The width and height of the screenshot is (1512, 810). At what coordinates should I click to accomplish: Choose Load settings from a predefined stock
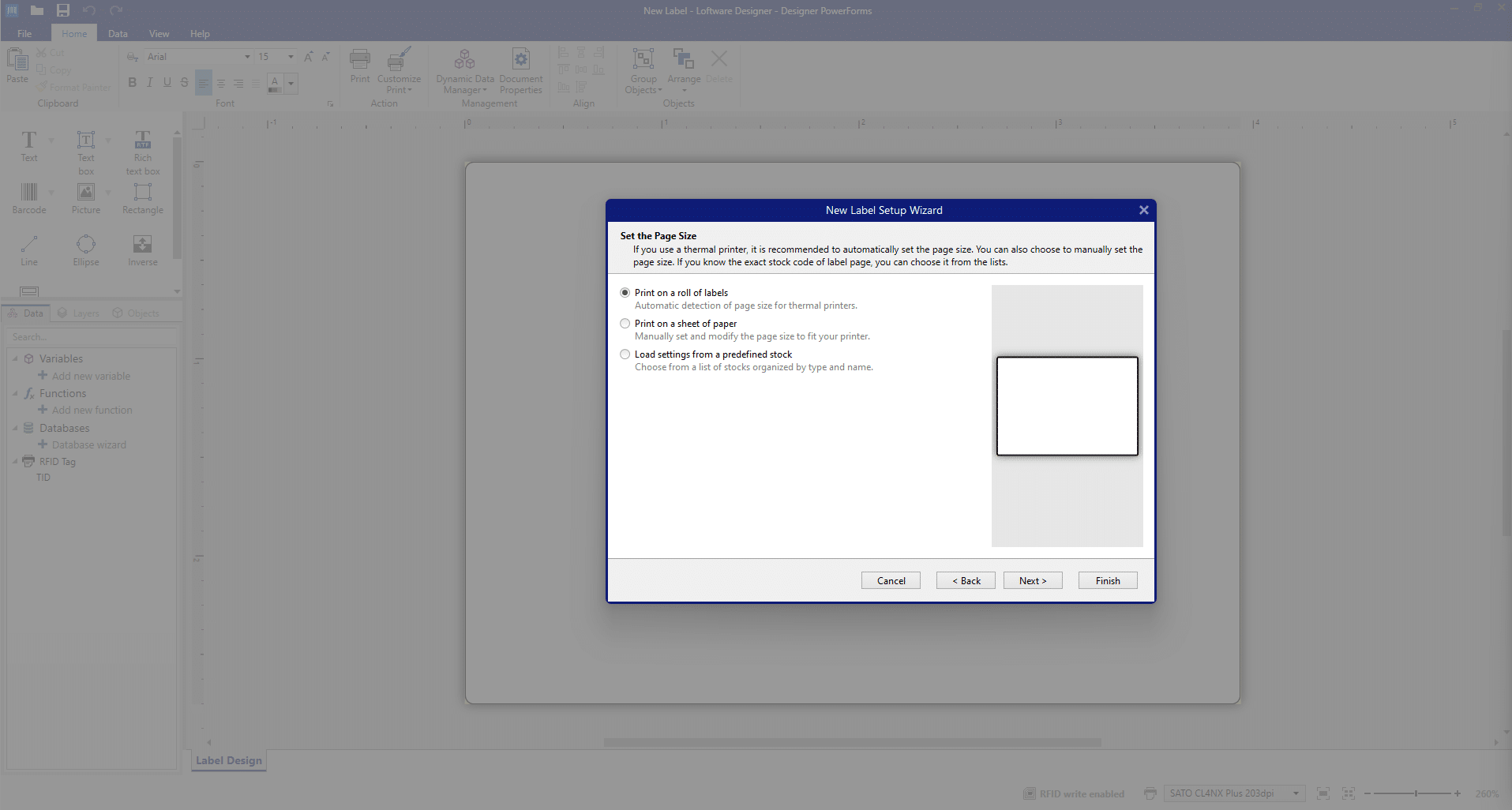point(625,354)
